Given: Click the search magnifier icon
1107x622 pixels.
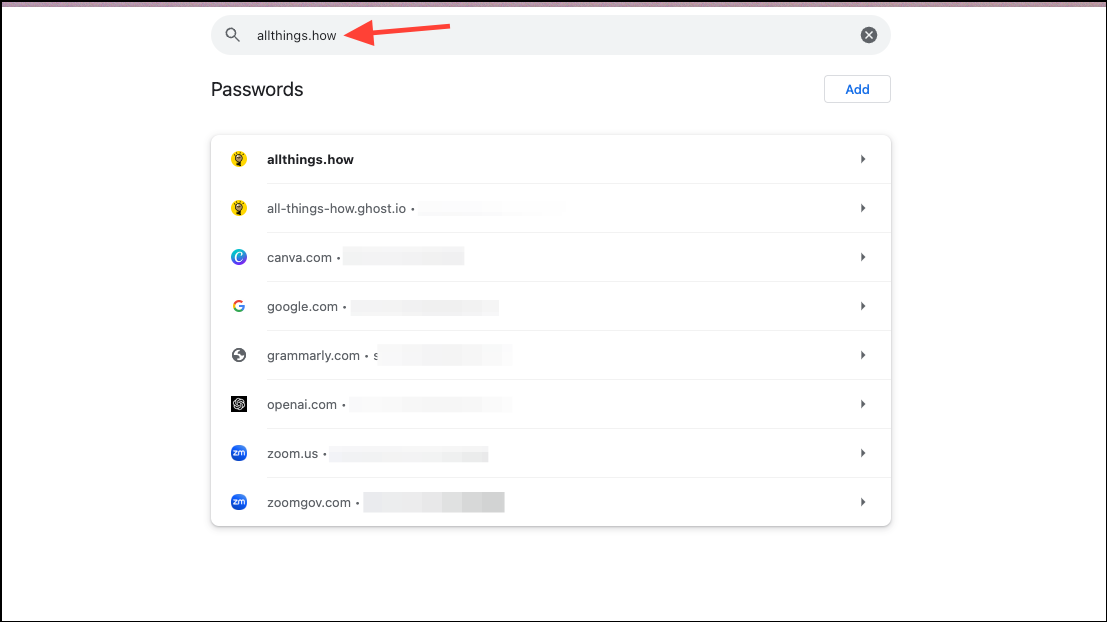Looking at the screenshot, I should coord(232,35).
